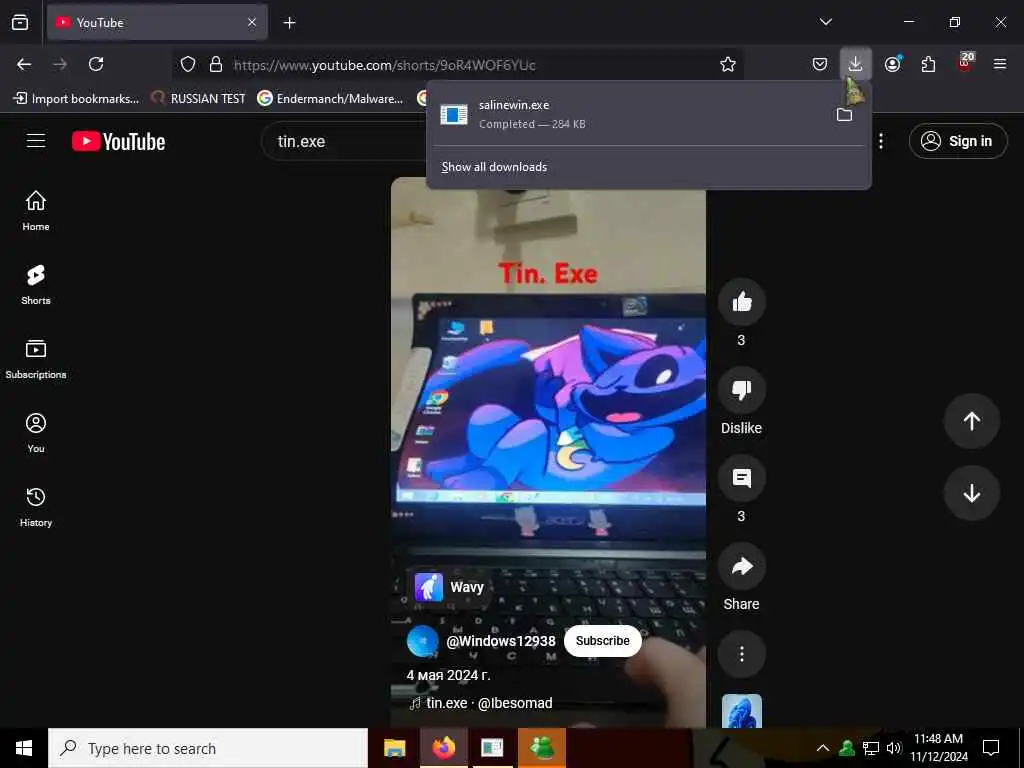
Task: Open a new browser tab
Action: pyautogui.click(x=289, y=23)
